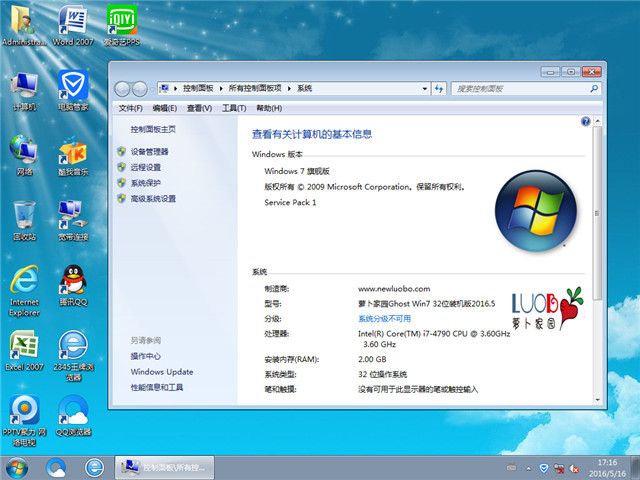
Task: Open the 查看(V) menu
Action: (x=199, y=108)
